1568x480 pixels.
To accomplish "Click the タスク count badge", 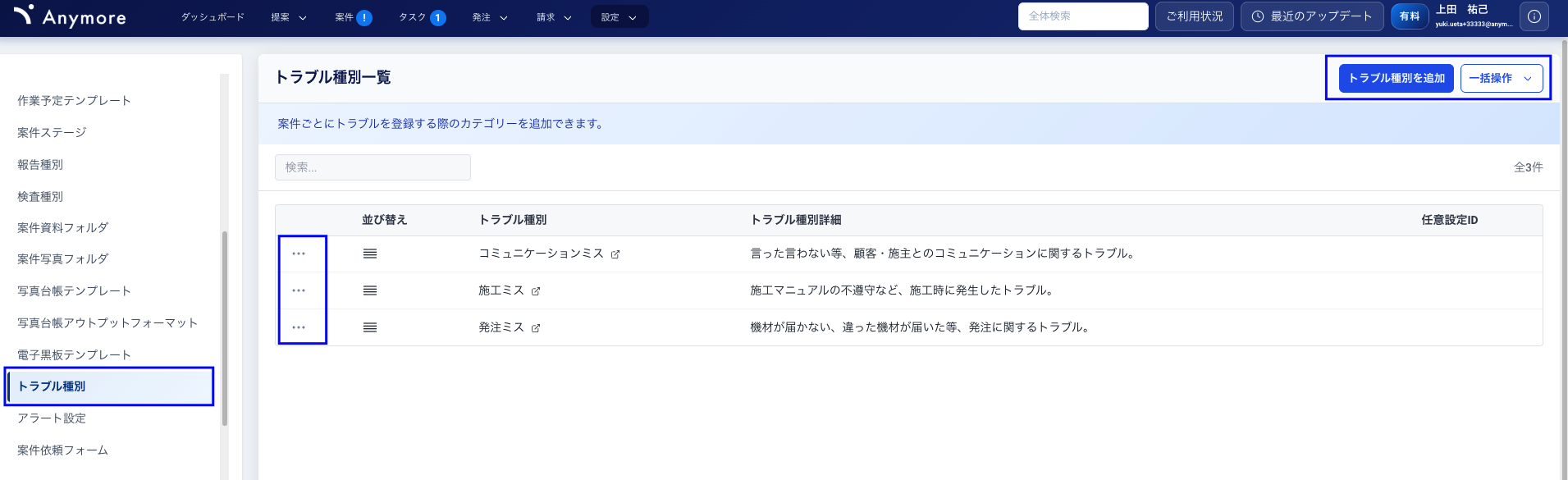I will point(438,17).
